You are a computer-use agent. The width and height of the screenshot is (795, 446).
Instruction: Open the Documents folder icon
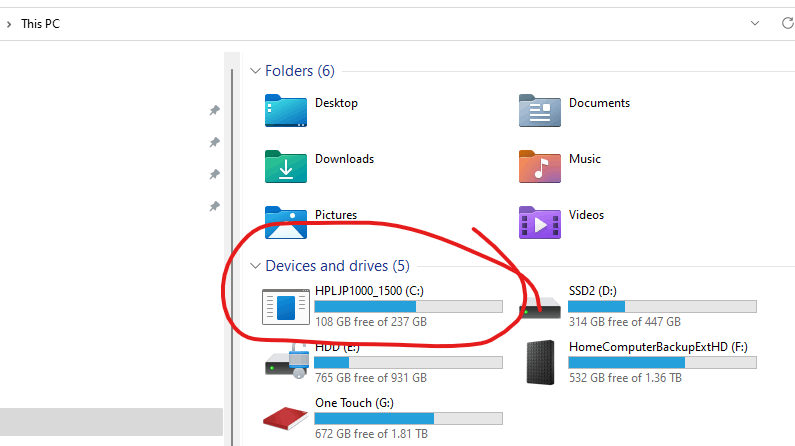[539, 110]
